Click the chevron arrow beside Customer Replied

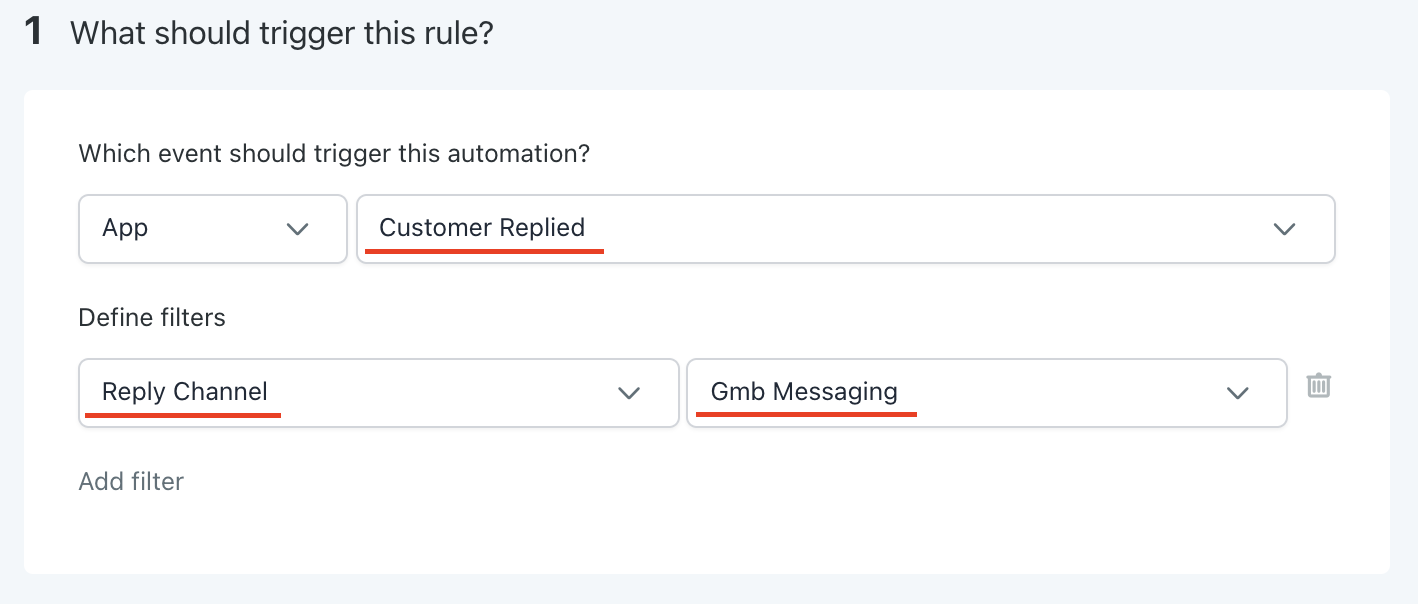pyautogui.click(x=1284, y=229)
